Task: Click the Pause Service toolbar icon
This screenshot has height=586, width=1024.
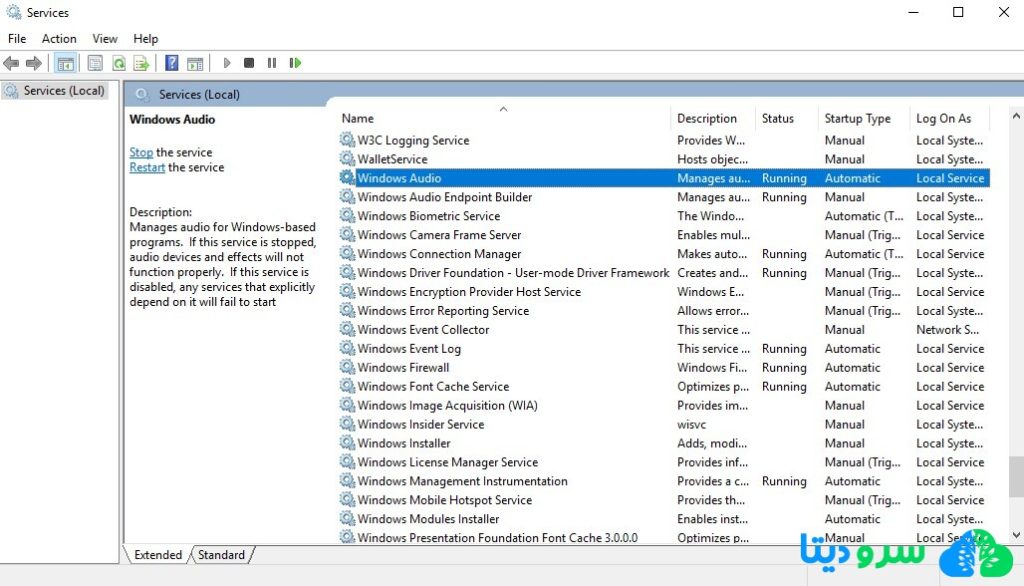Action: coord(272,63)
